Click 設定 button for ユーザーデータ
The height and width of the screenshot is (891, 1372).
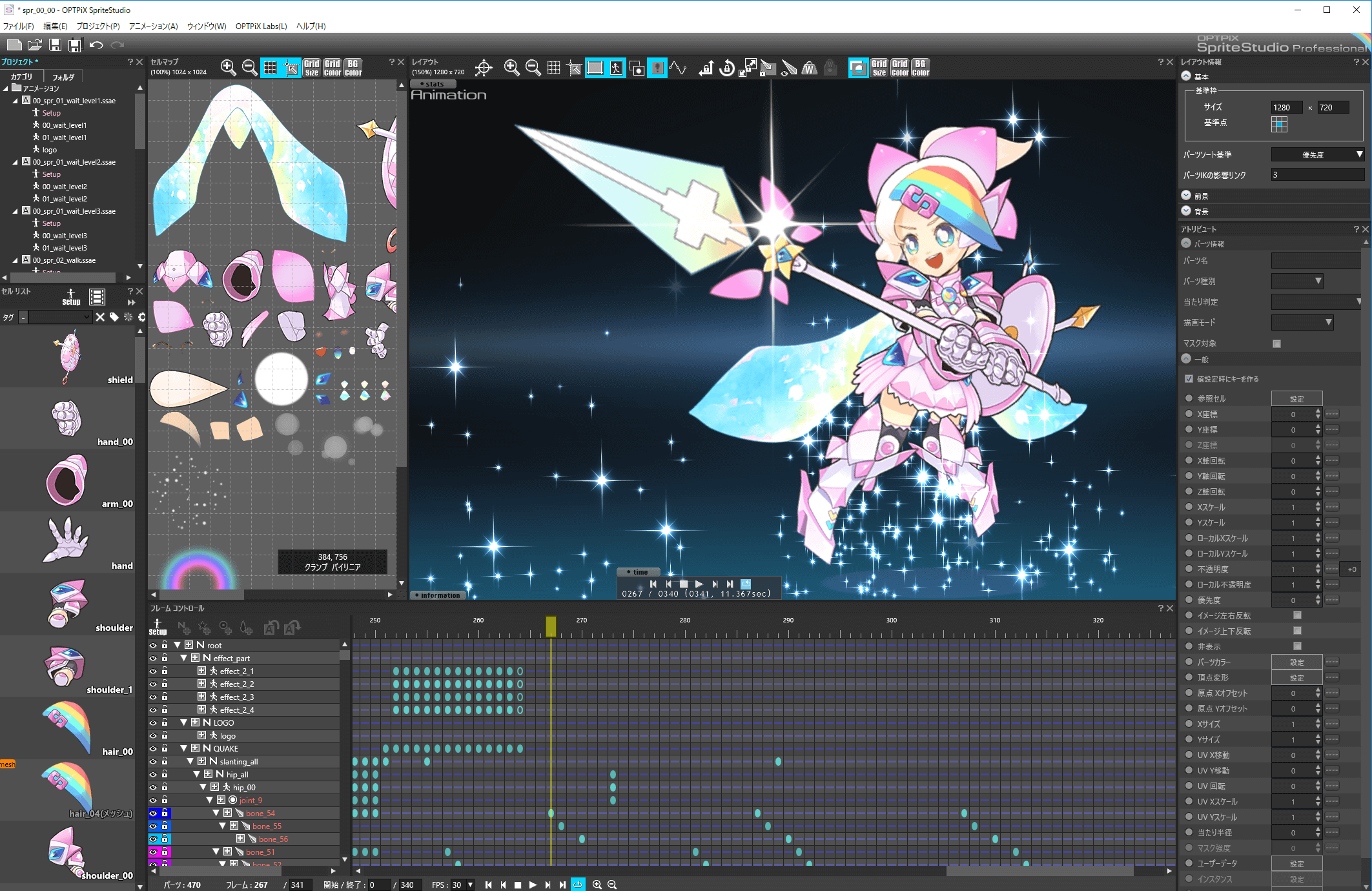tap(1297, 863)
